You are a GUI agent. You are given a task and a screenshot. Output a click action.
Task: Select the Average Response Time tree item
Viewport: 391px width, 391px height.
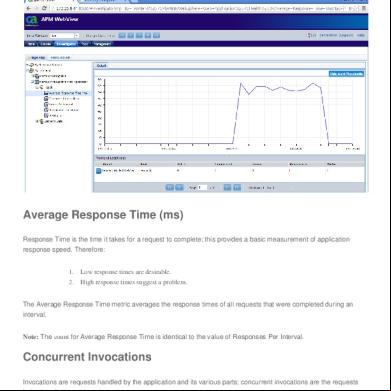coord(66,93)
